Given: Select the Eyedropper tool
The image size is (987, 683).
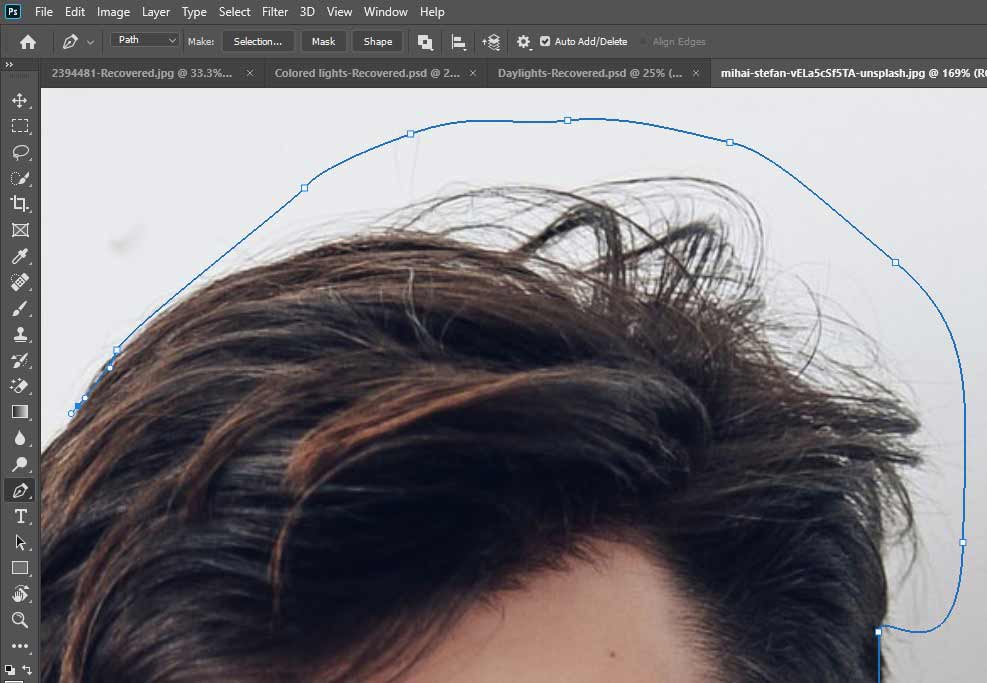Looking at the screenshot, I should point(20,256).
